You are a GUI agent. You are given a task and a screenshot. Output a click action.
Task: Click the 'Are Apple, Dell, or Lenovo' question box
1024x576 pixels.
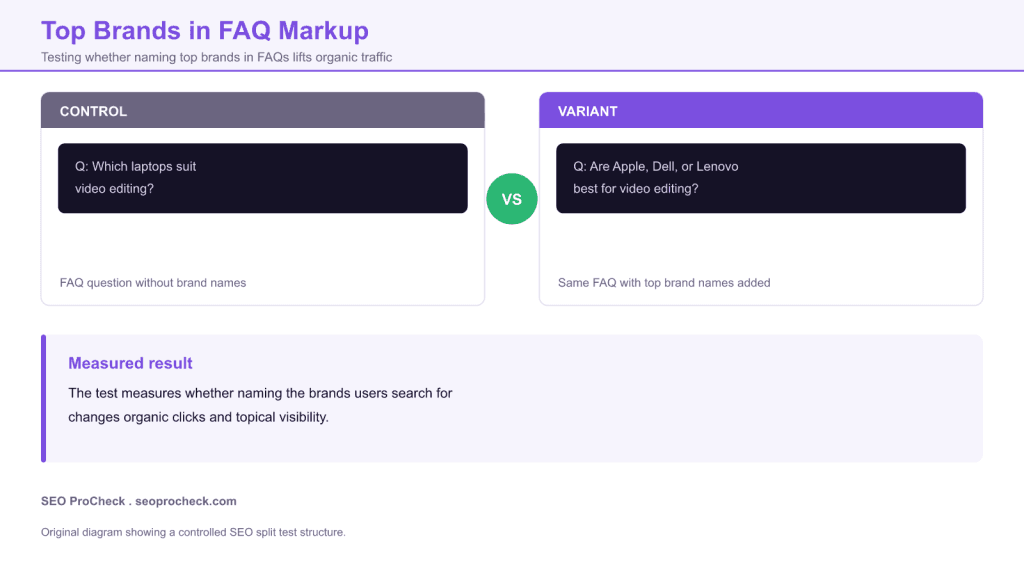pyautogui.click(x=761, y=178)
